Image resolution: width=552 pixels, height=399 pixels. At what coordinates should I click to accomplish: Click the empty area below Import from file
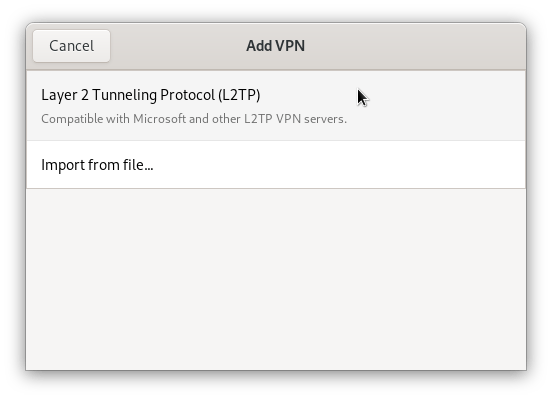(x=276, y=279)
